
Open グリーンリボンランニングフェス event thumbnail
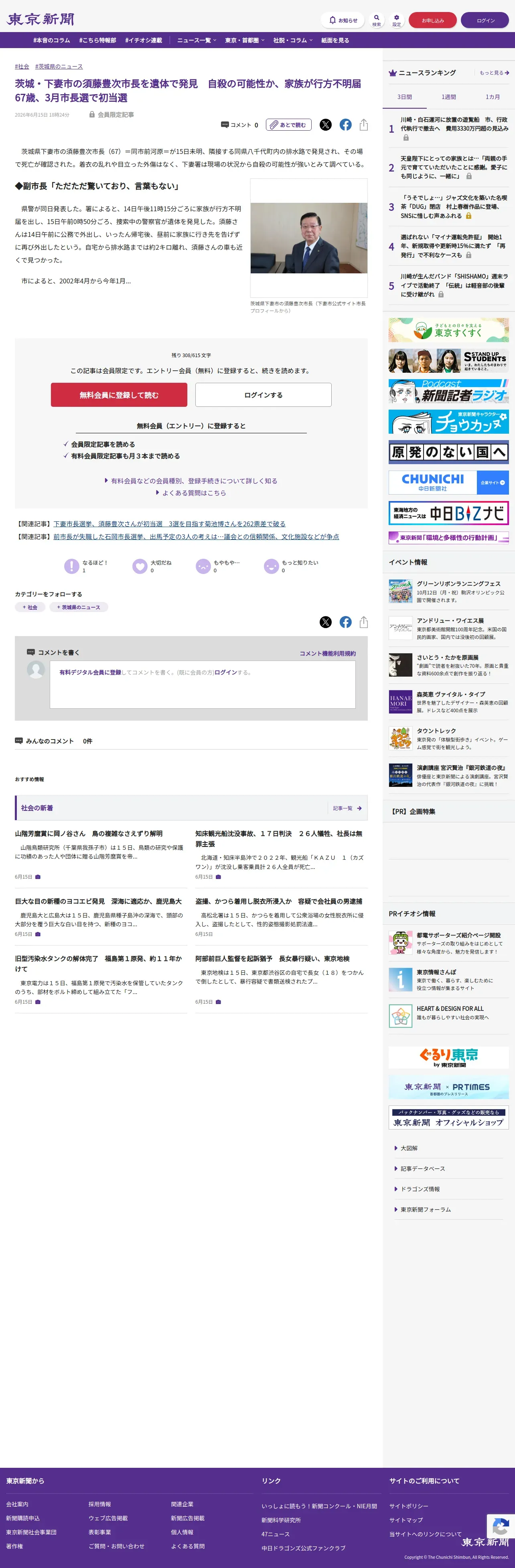click(400, 591)
